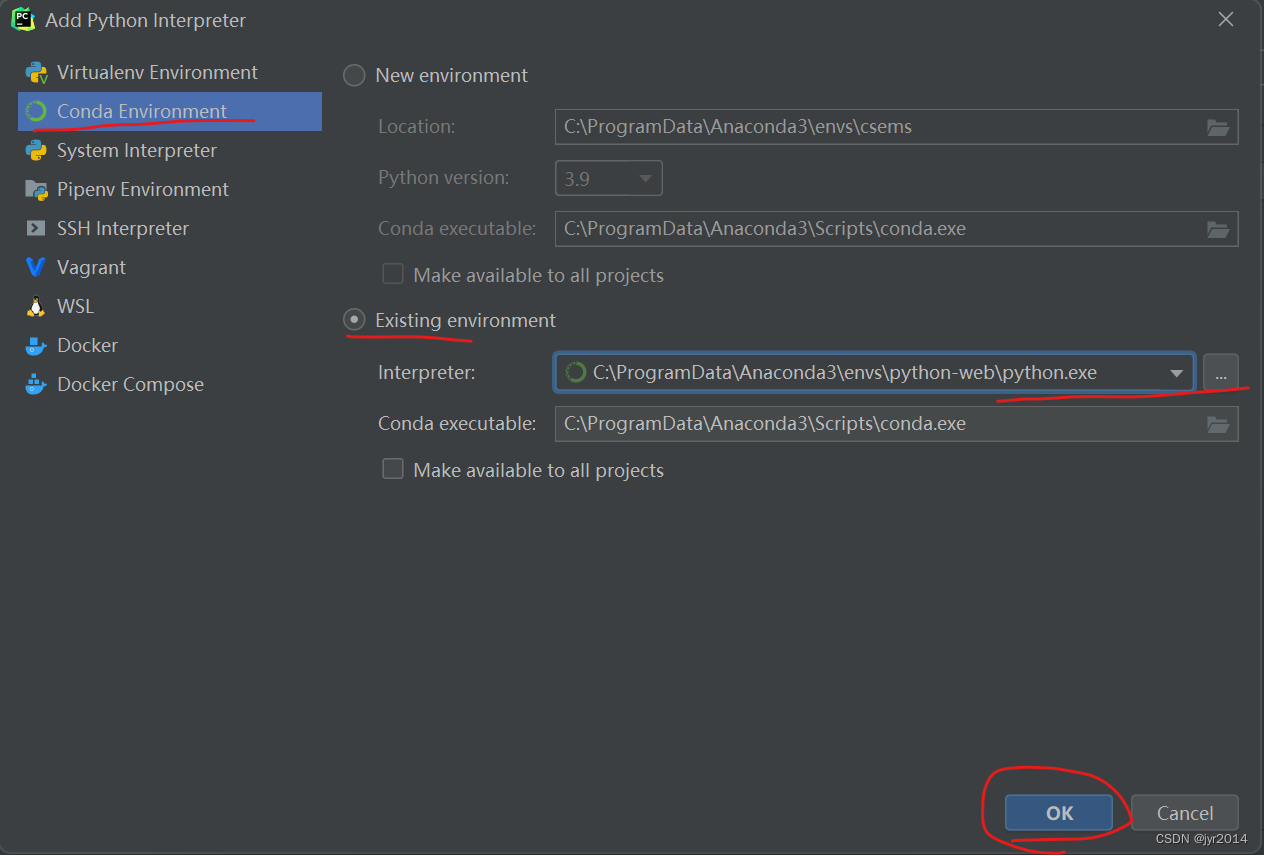Screen dimensions: 1264x856
Task: Click the Location path field with envs\csems
Action: 896,127
